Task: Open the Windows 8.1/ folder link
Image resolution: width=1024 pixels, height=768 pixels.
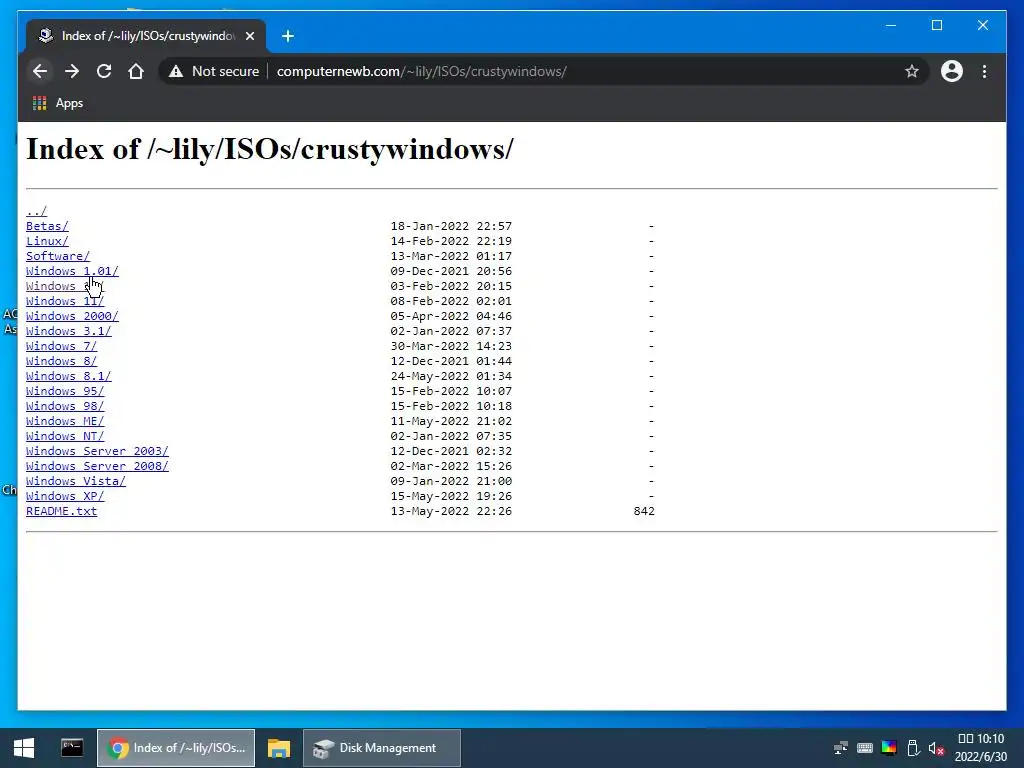Action: [69, 376]
